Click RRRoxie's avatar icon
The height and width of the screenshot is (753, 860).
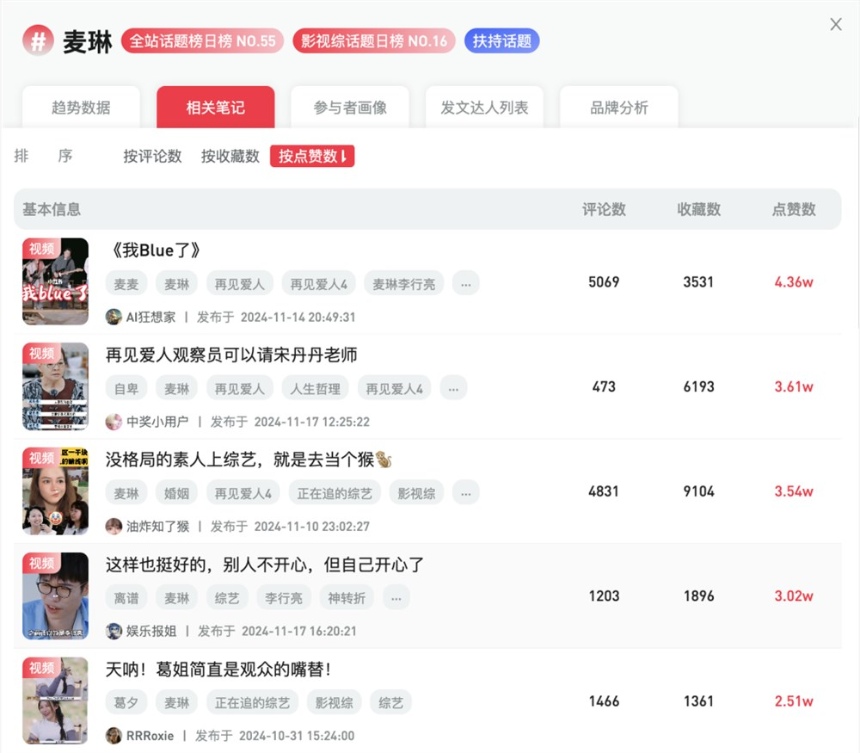pyautogui.click(x=115, y=735)
